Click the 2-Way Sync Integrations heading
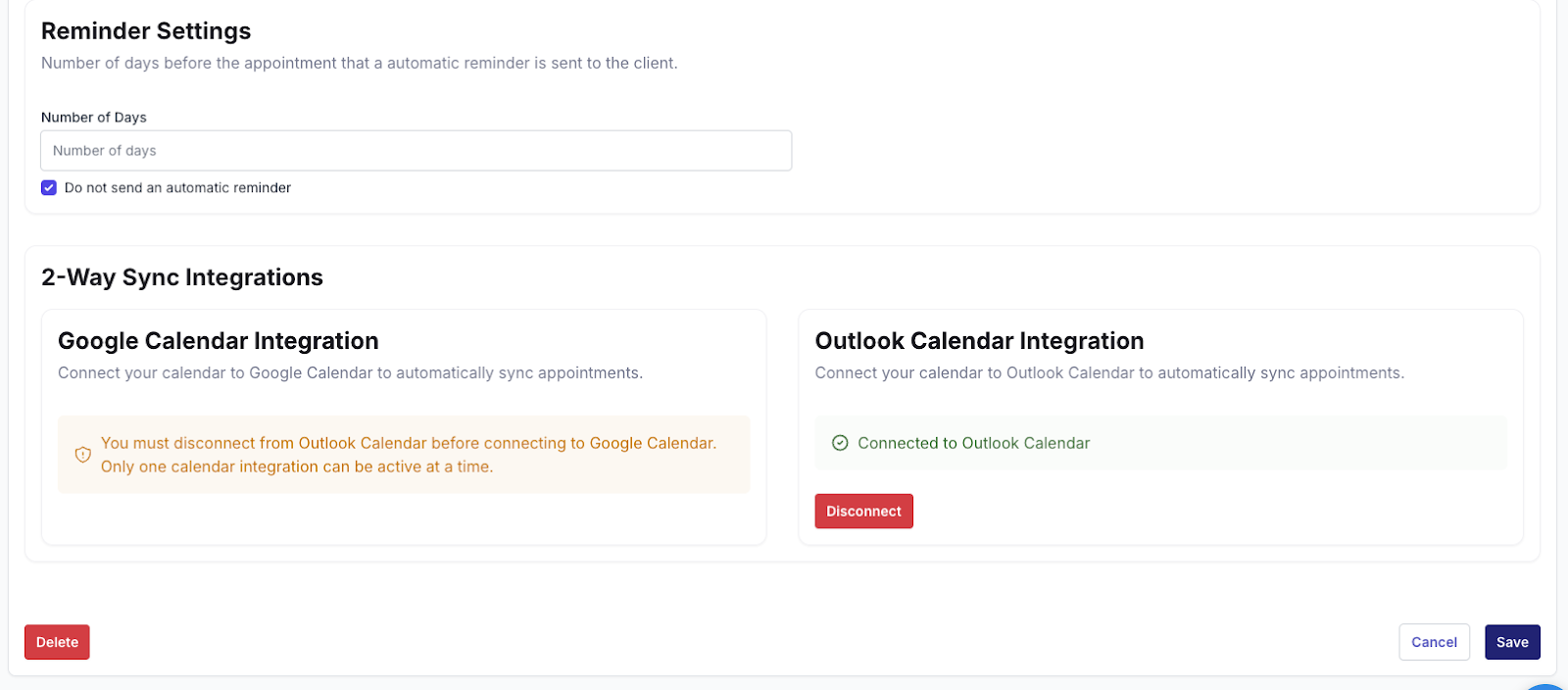The width and height of the screenshot is (1568, 690). point(182,277)
